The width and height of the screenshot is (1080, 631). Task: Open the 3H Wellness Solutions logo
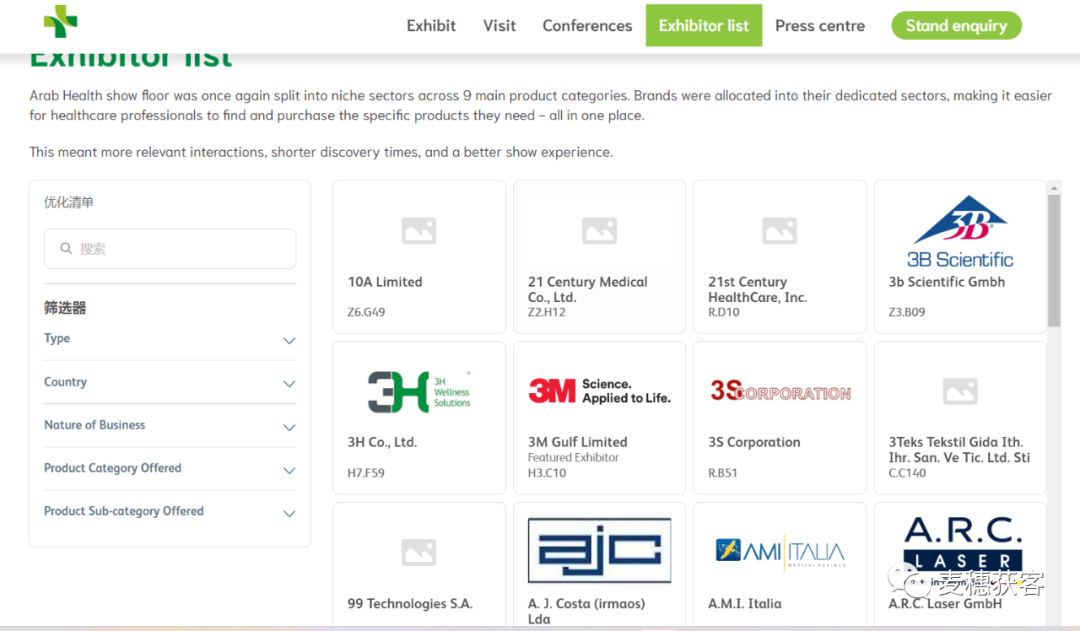click(x=419, y=392)
